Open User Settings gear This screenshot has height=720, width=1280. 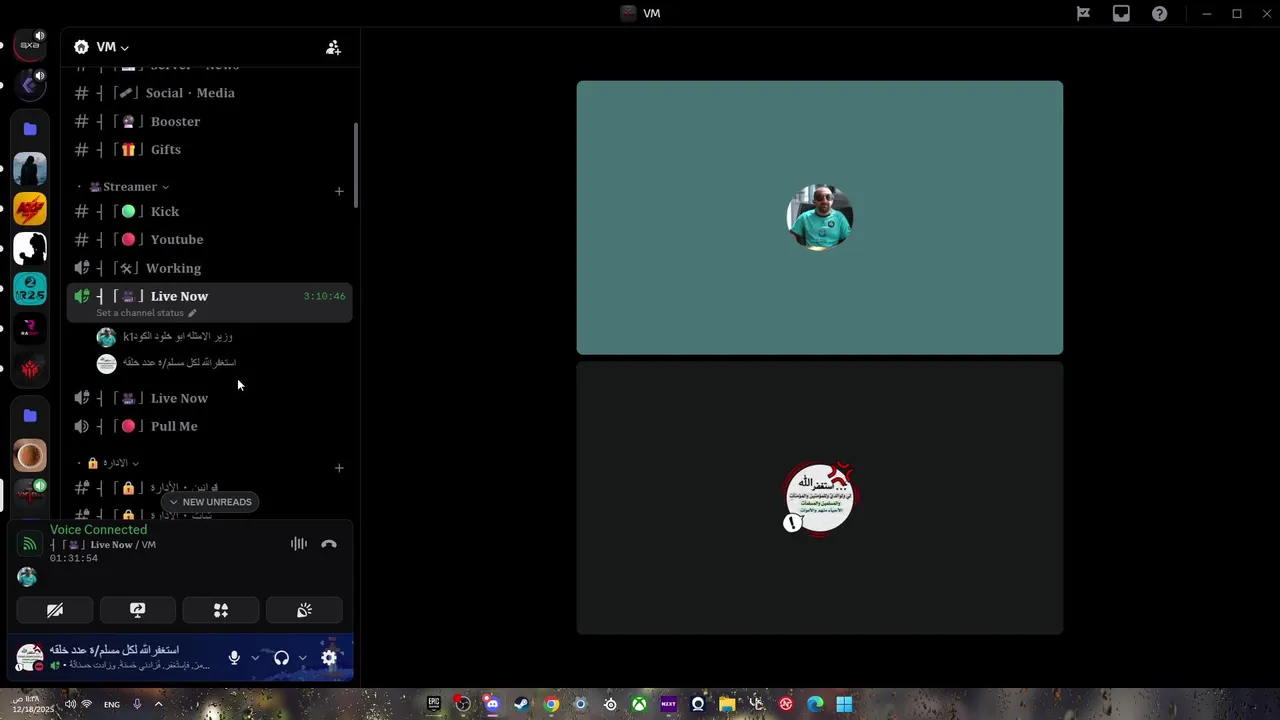(329, 657)
